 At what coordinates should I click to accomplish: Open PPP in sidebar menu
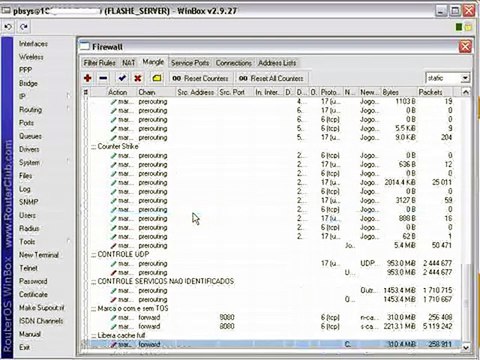coord(25,70)
